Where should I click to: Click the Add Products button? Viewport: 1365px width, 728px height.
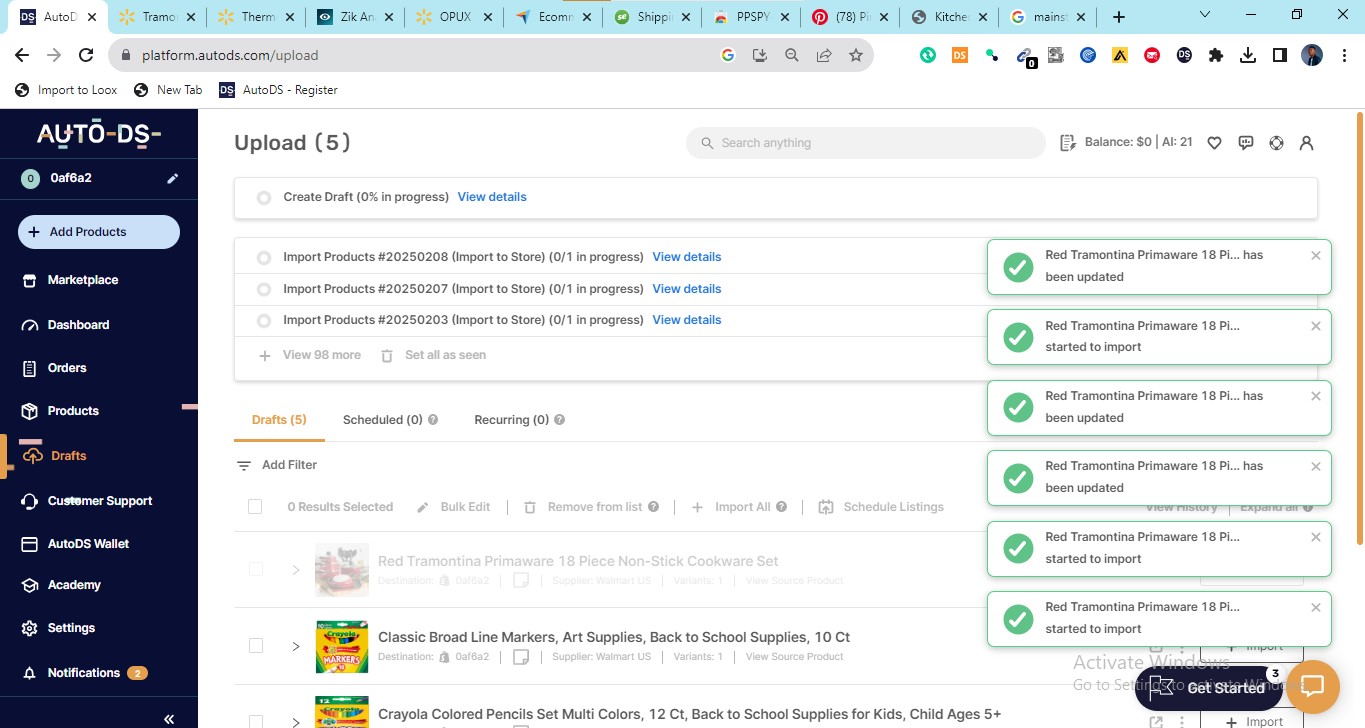click(x=99, y=232)
